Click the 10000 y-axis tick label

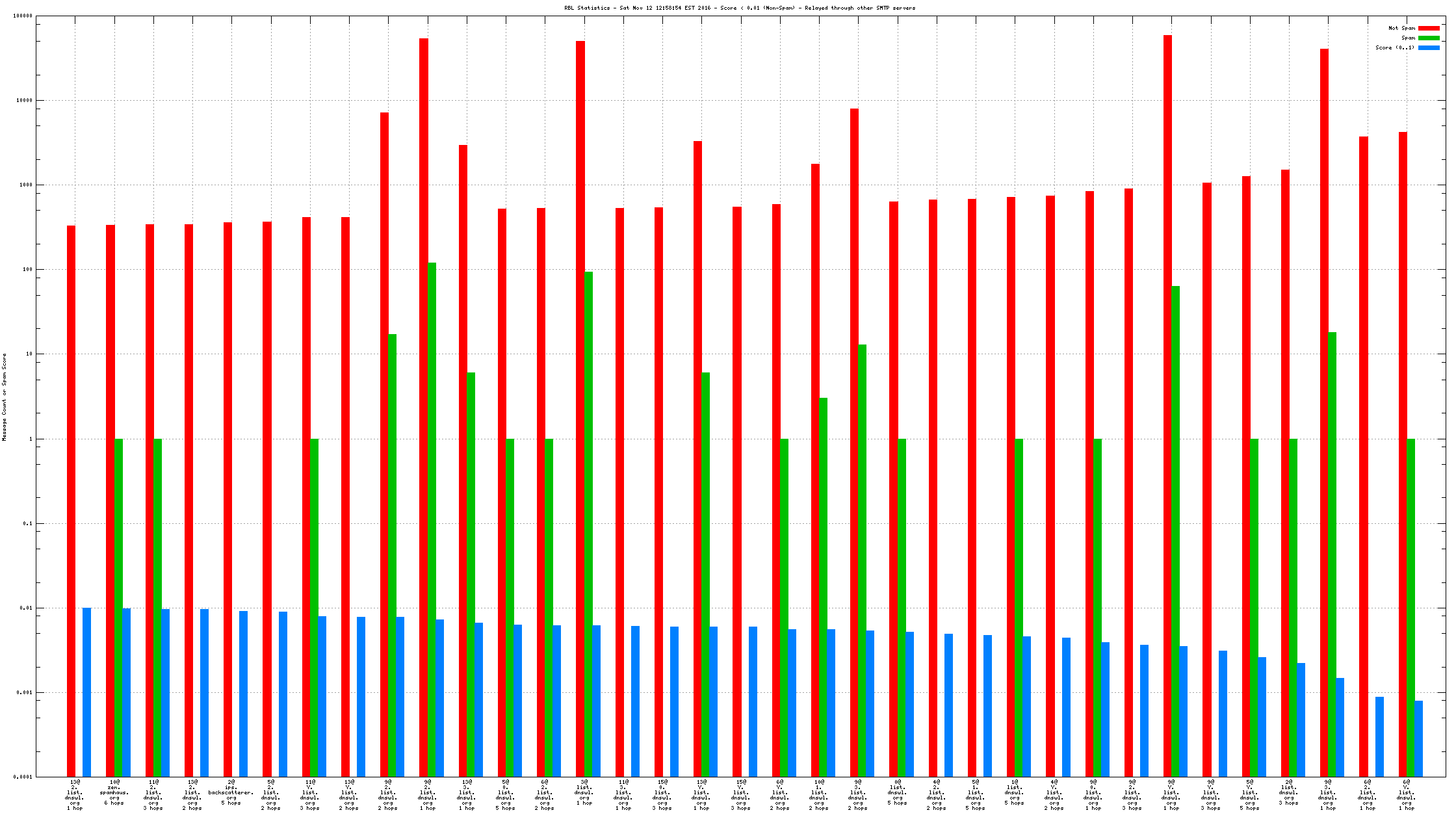point(23,101)
